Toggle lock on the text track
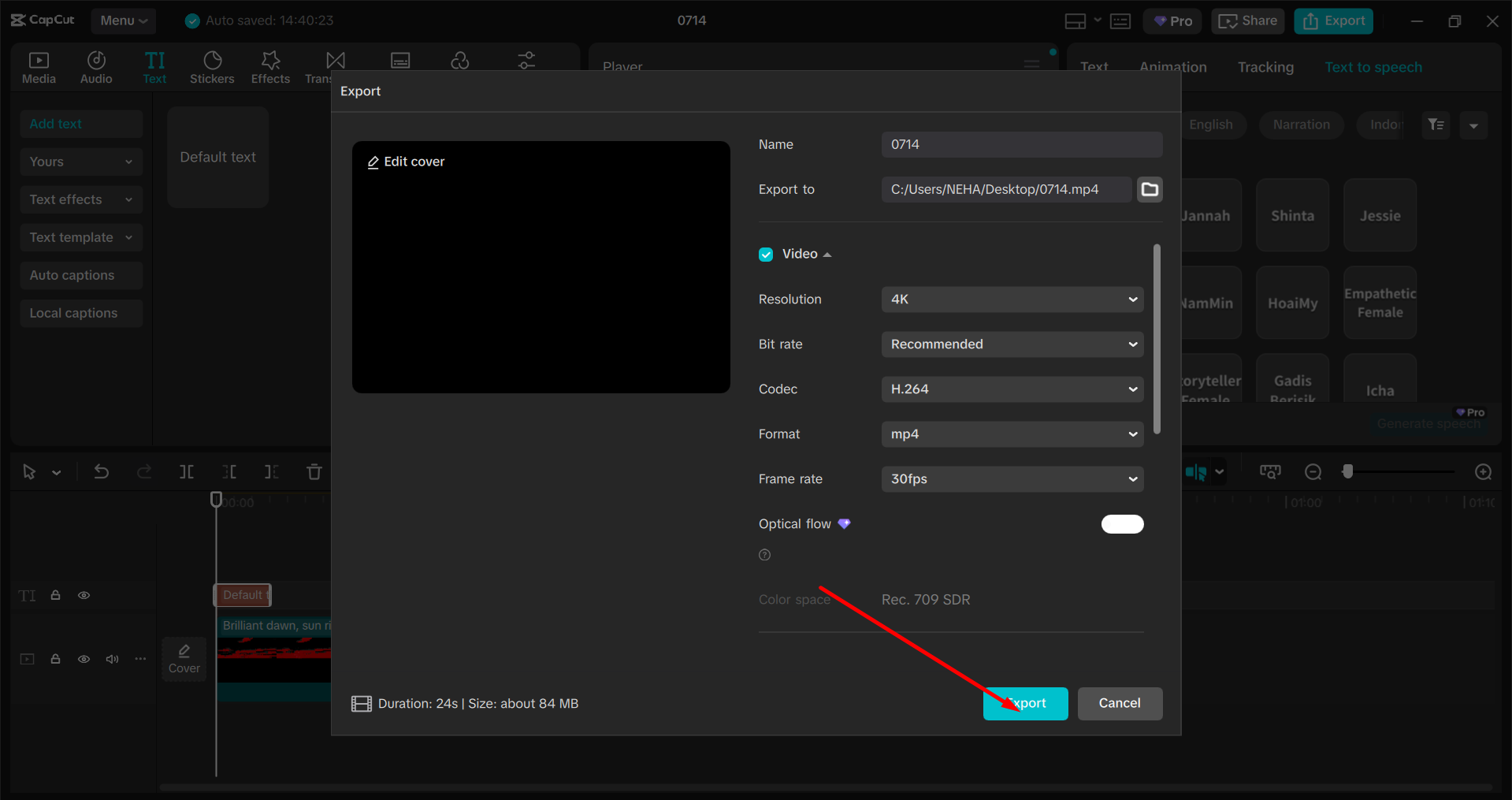The height and width of the screenshot is (800, 1512). 56,595
